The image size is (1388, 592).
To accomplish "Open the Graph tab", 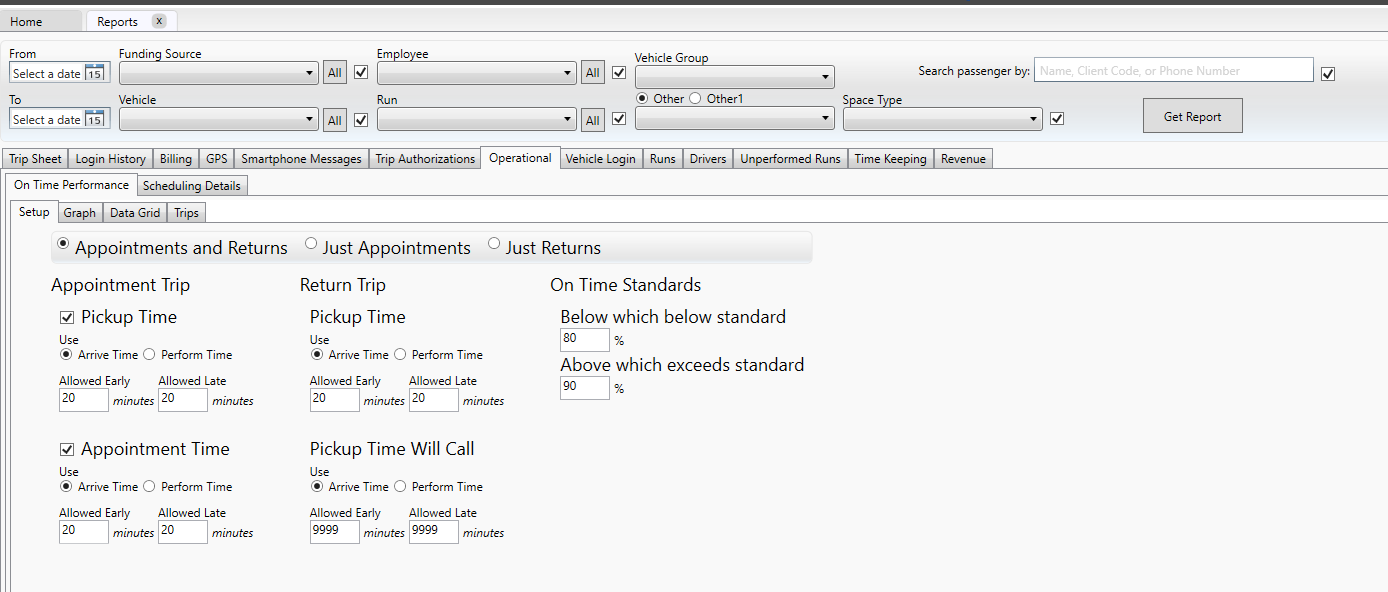I will [80, 212].
